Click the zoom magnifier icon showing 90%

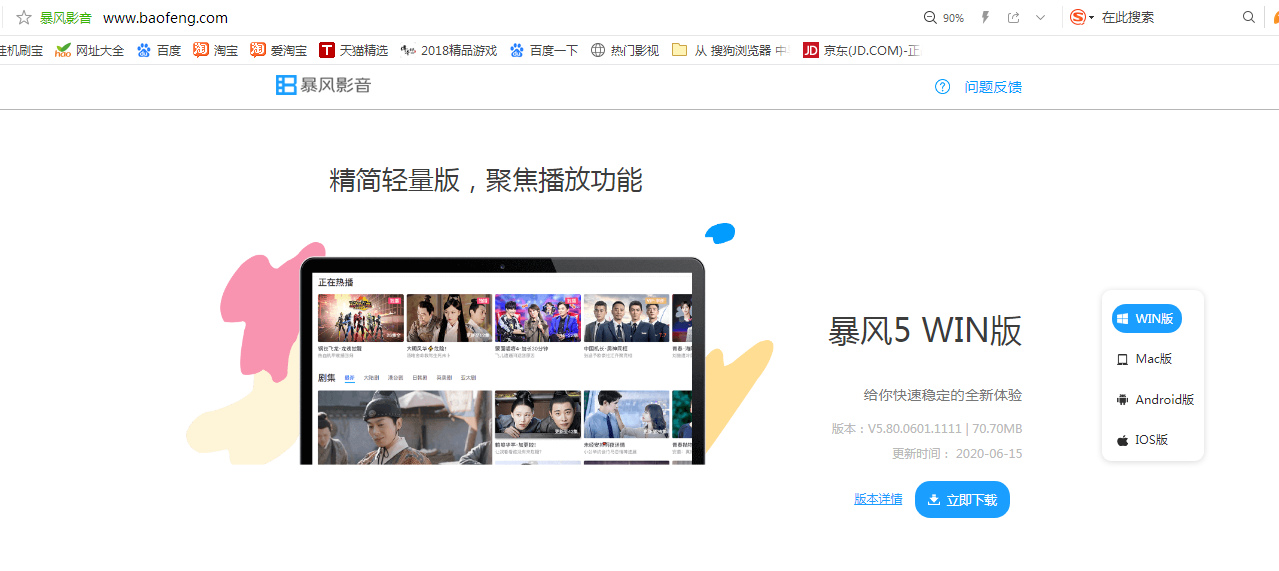[930, 18]
